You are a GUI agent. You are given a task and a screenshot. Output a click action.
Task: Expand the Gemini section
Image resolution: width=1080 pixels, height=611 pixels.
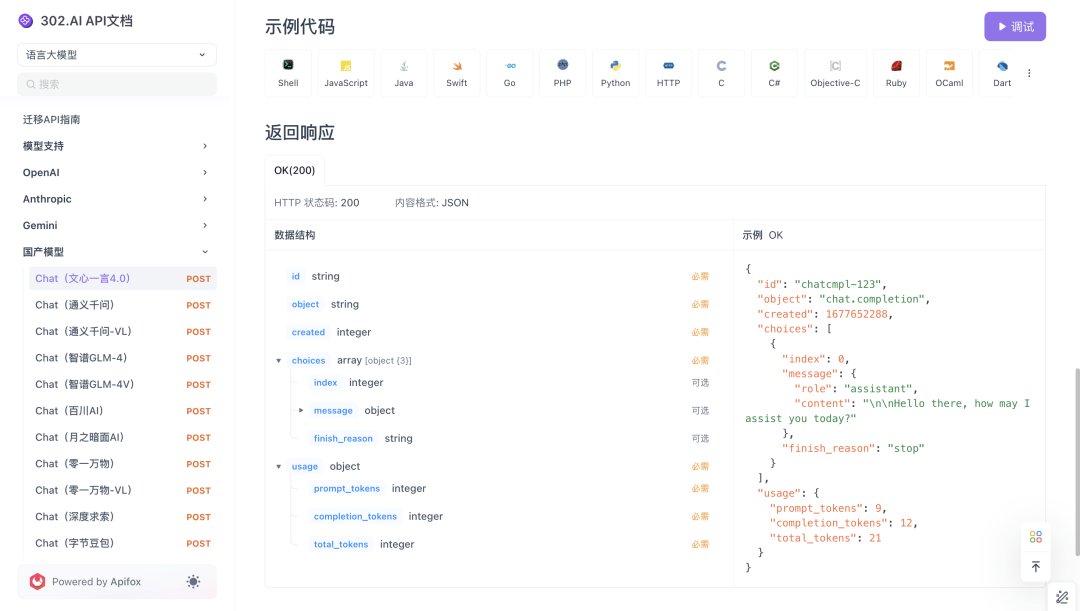[x=116, y=225]
